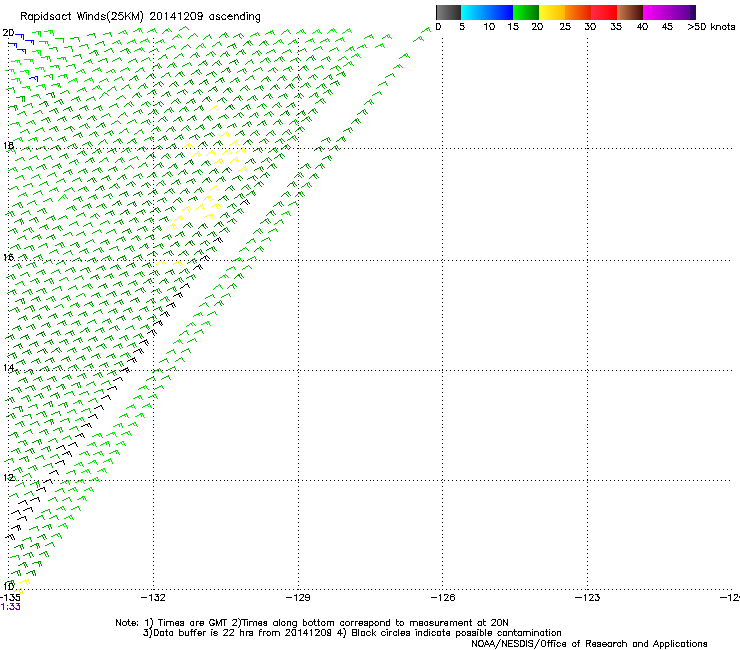Viewport: 740px width, 650px height.
Task: Click the note line '3)Data buffer is 22 hrs'
Action: click(352, 633)
